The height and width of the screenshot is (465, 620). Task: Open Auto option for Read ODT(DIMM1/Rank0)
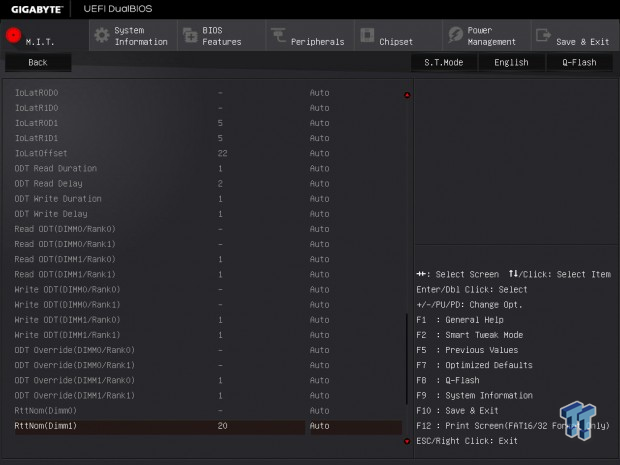click(319, 259)
